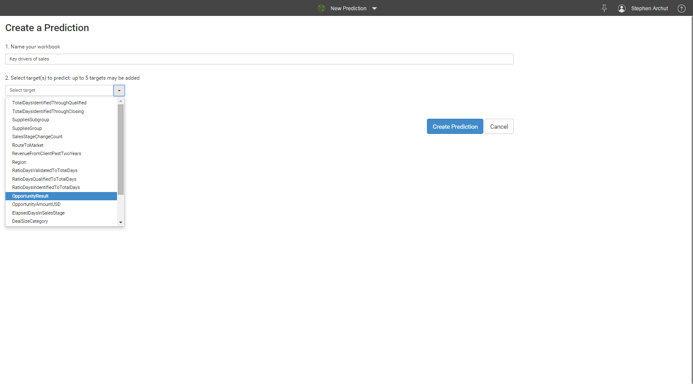This screenshot has height=389, width=693.
Task: Select RevenueFromClientPastTwoYears option
Action: [61, 153]
